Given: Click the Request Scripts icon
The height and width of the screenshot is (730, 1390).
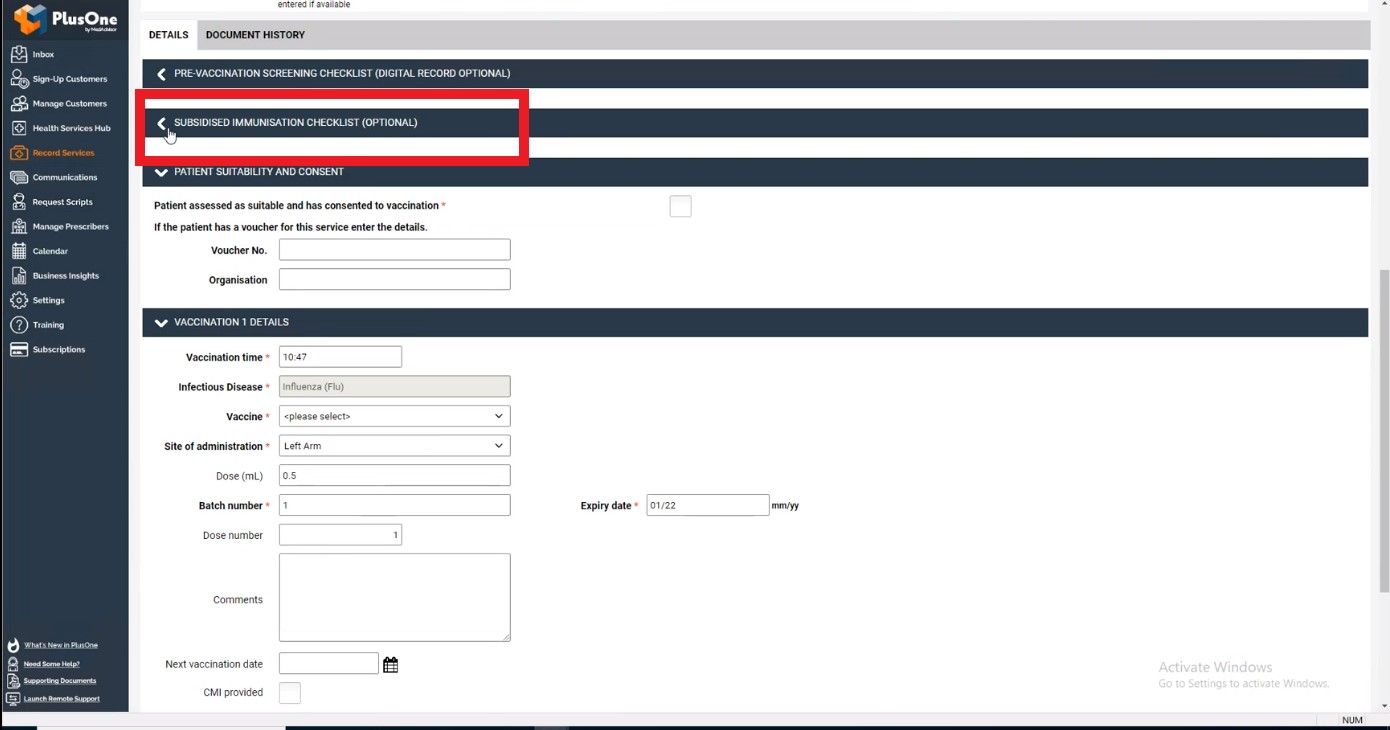Looking at the screenshot, I should [x=19, y=202].
